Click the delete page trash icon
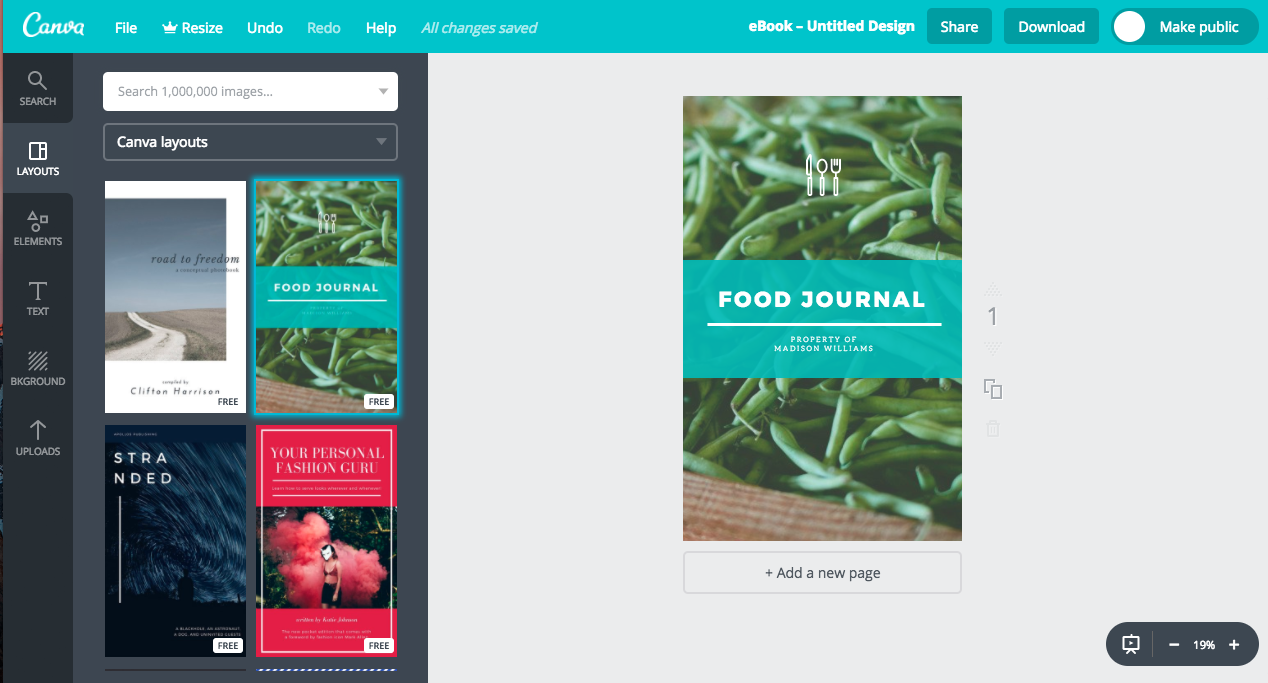 click(993, 428)
